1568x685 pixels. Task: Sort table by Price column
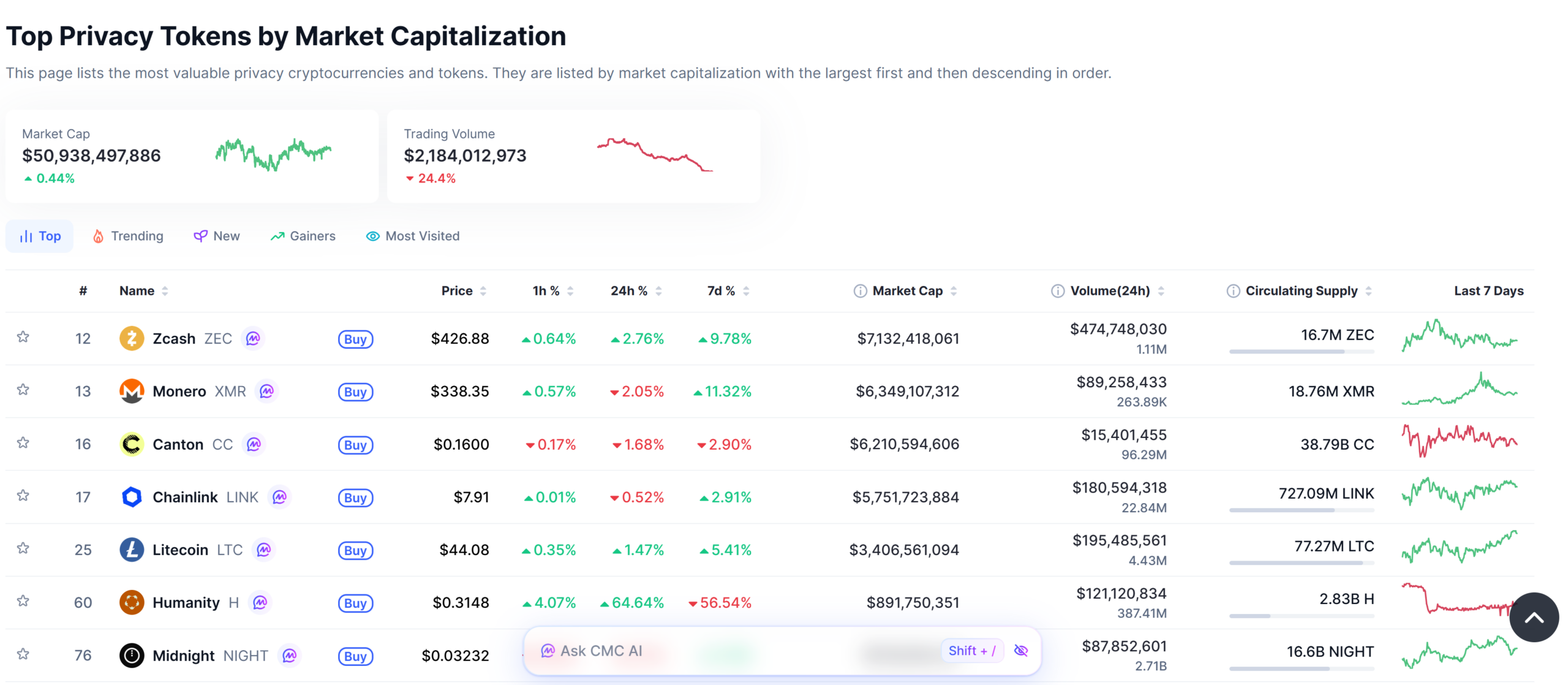464,291
